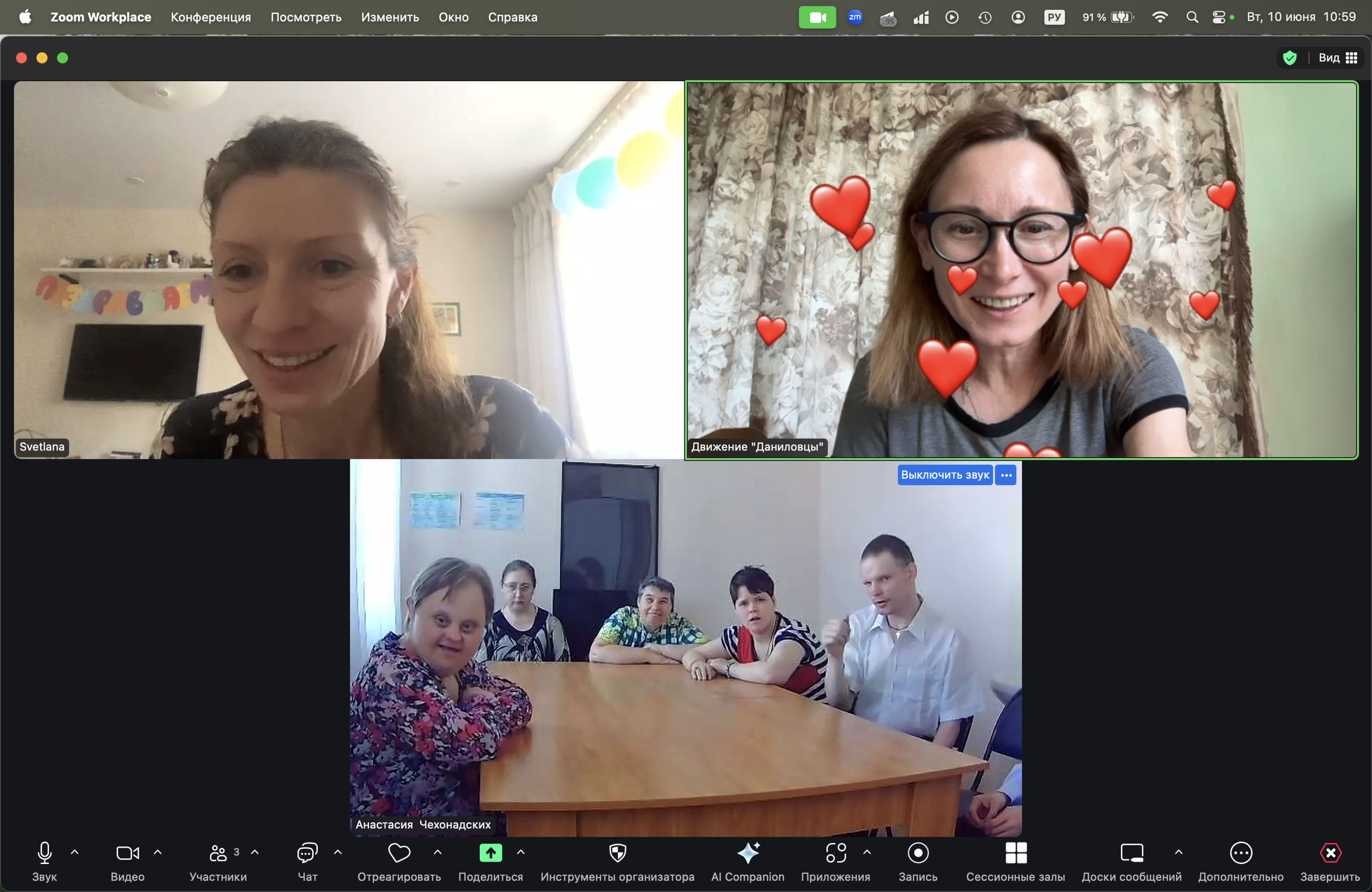The height and width of the screenshot is (892, 1372).
Task: Start recording with Запись button
Action: coord(918,854)
